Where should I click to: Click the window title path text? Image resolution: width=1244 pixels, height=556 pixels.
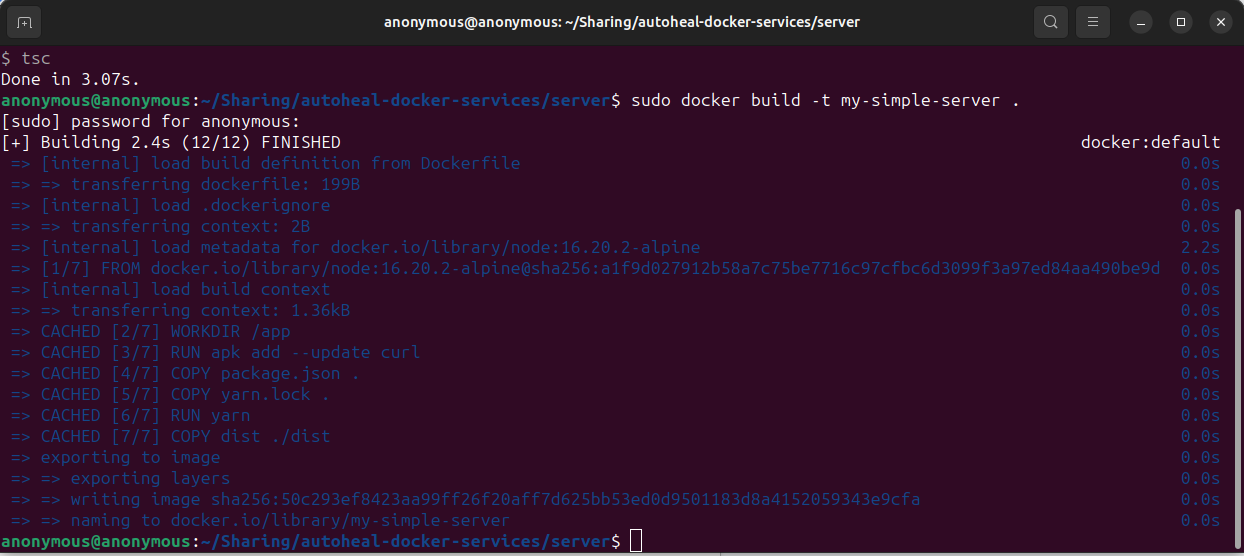point(621,21)
